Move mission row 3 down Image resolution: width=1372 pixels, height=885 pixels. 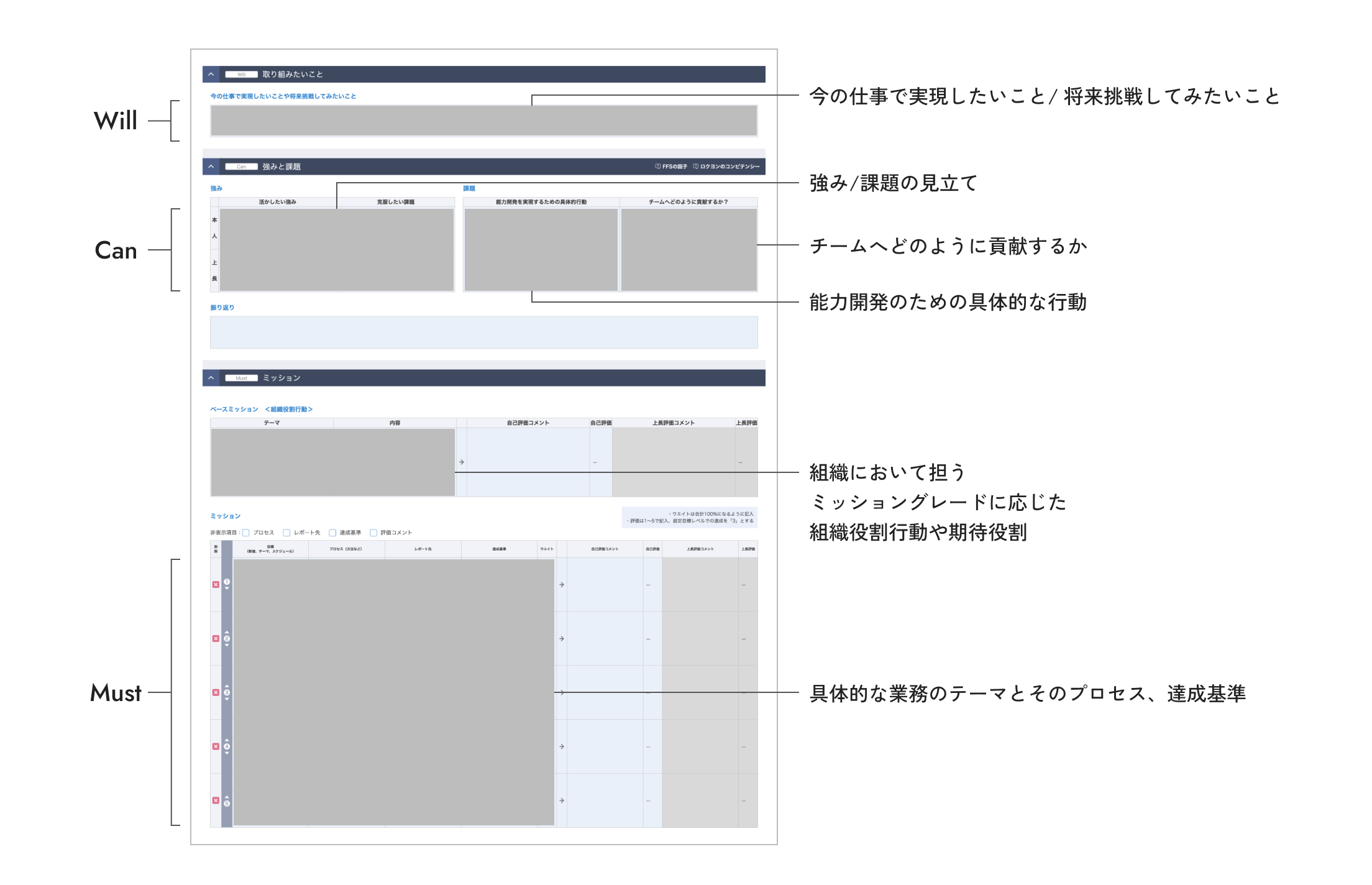click(x=227, y=699)
